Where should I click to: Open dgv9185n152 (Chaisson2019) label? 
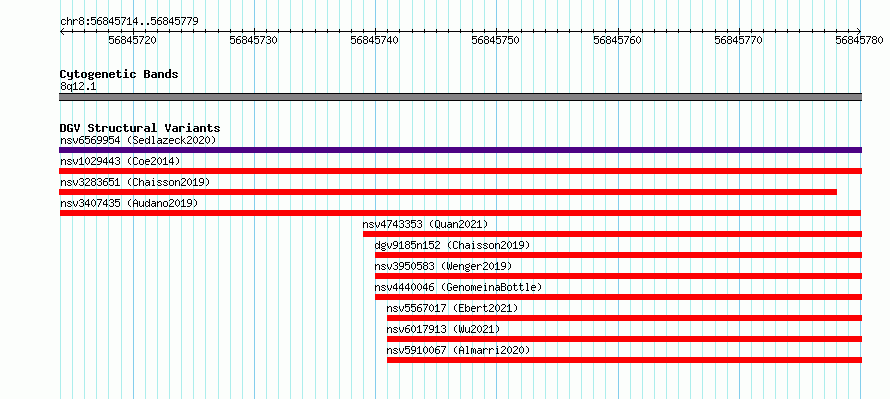pos(452,245)
